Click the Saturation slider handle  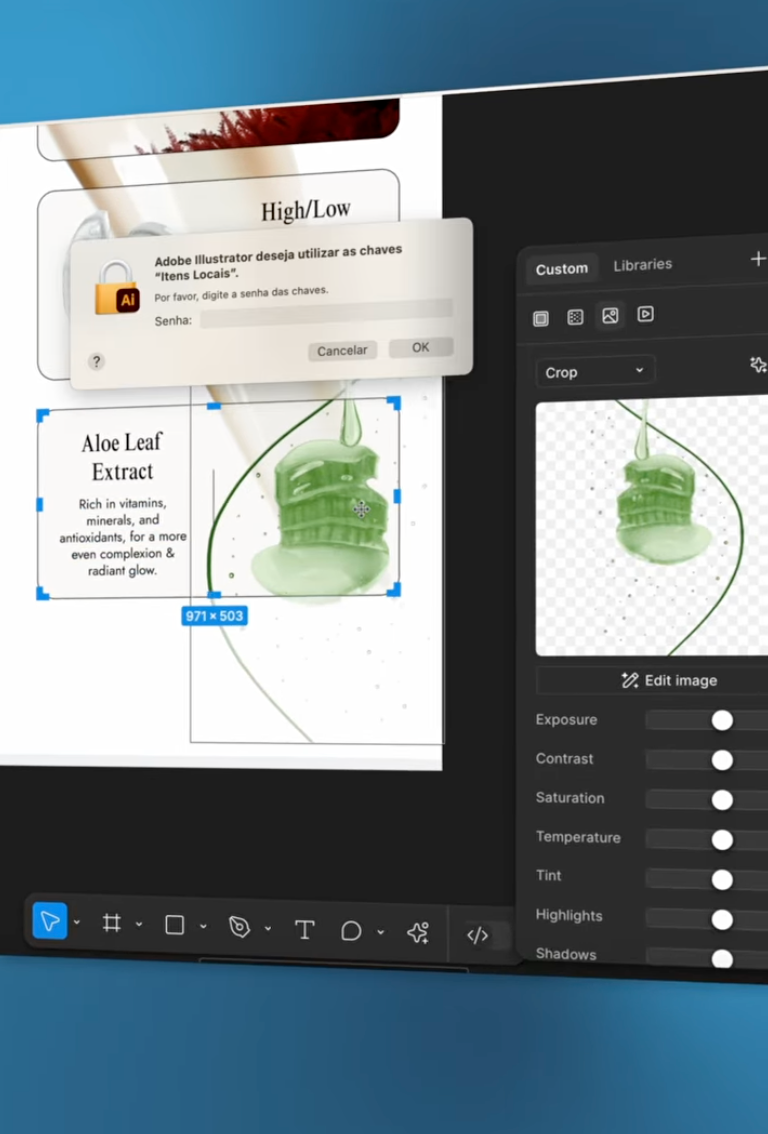tap(722, 800)
